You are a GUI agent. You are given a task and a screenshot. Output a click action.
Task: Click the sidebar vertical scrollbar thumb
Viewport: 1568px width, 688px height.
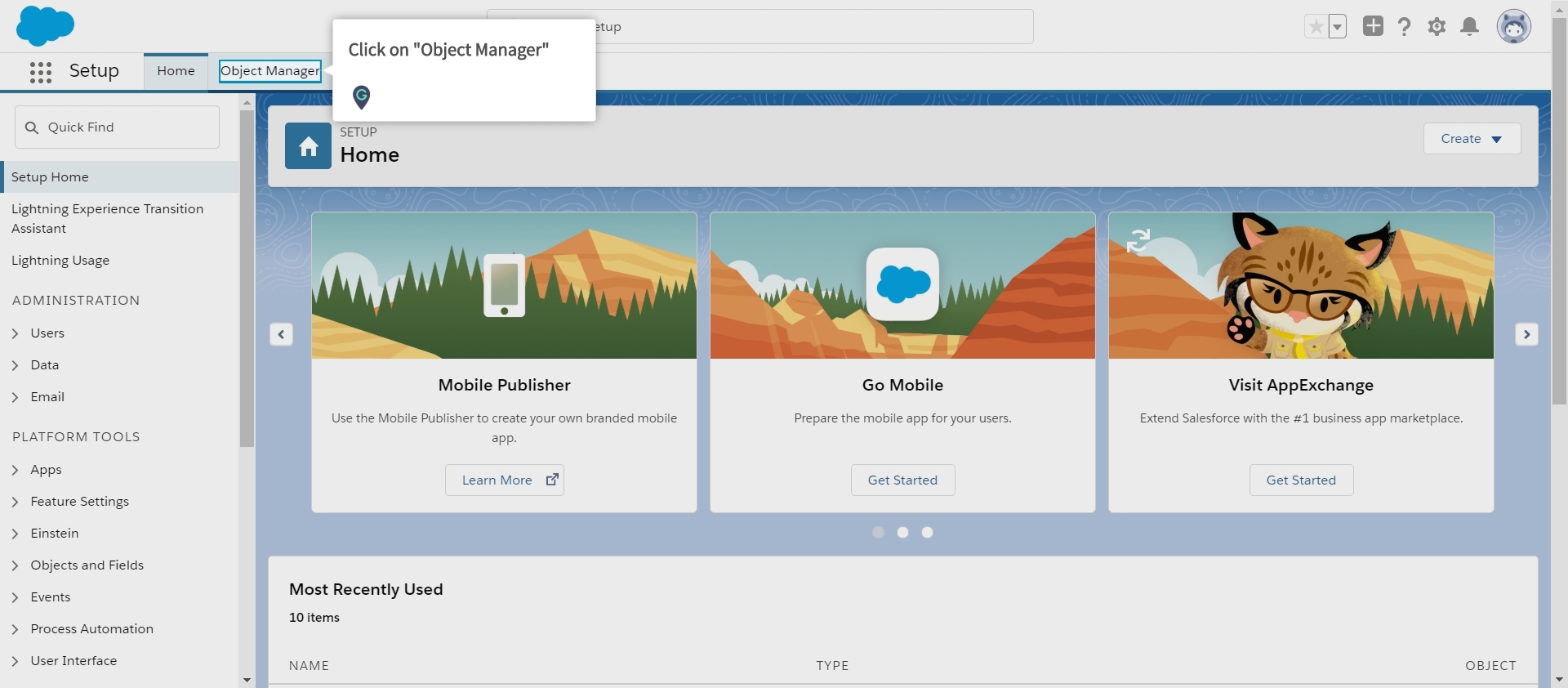(247, 278)
